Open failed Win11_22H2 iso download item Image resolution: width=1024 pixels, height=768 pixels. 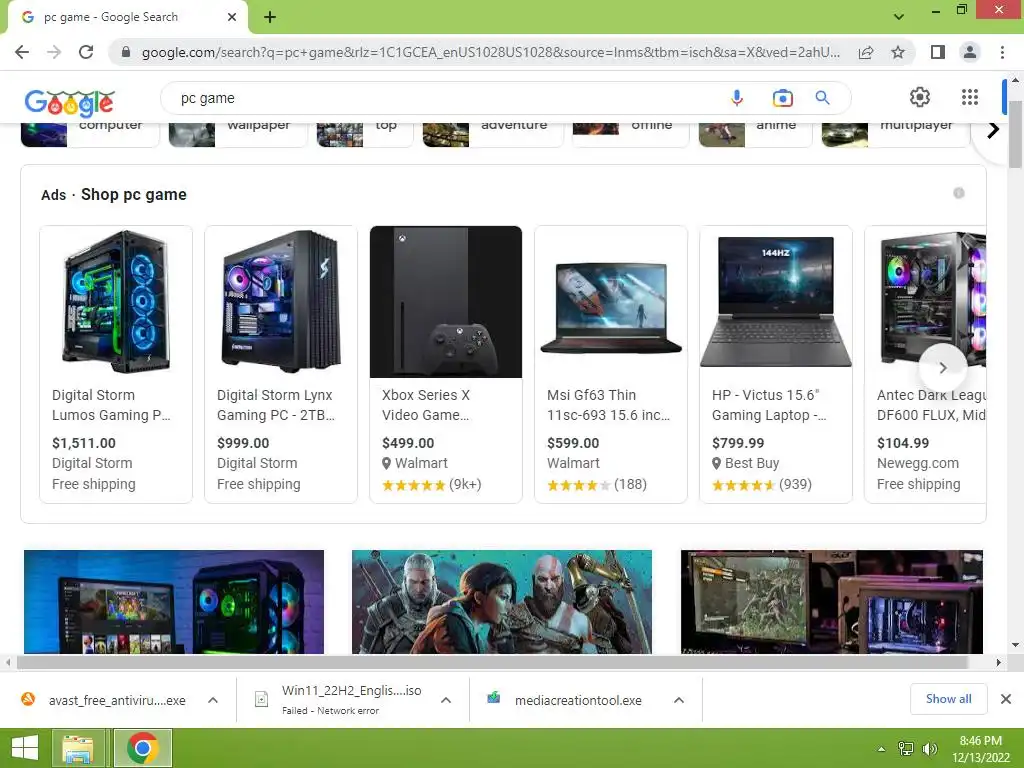tap(339, 699)
